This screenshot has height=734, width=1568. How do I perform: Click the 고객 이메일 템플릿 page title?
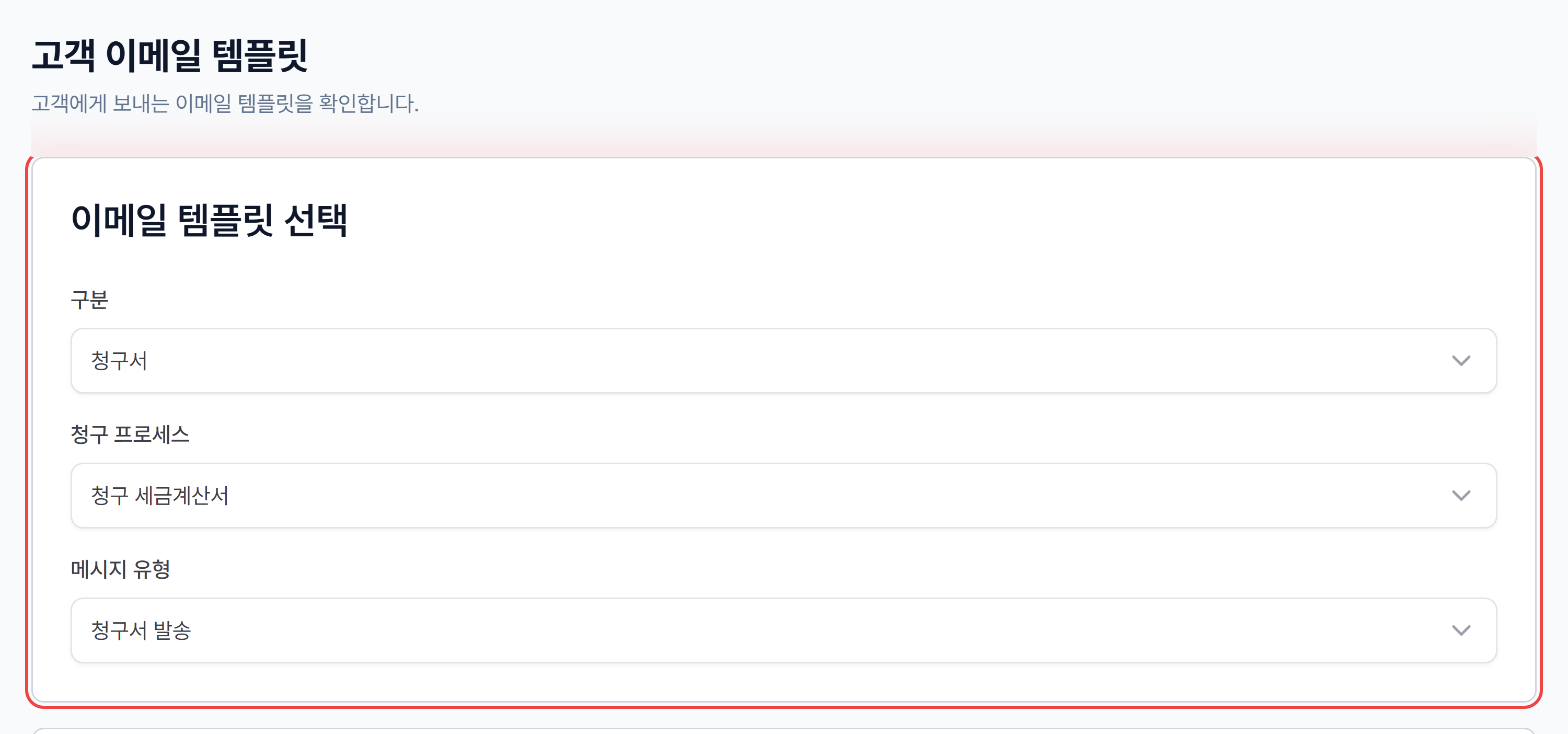(170, 55)
